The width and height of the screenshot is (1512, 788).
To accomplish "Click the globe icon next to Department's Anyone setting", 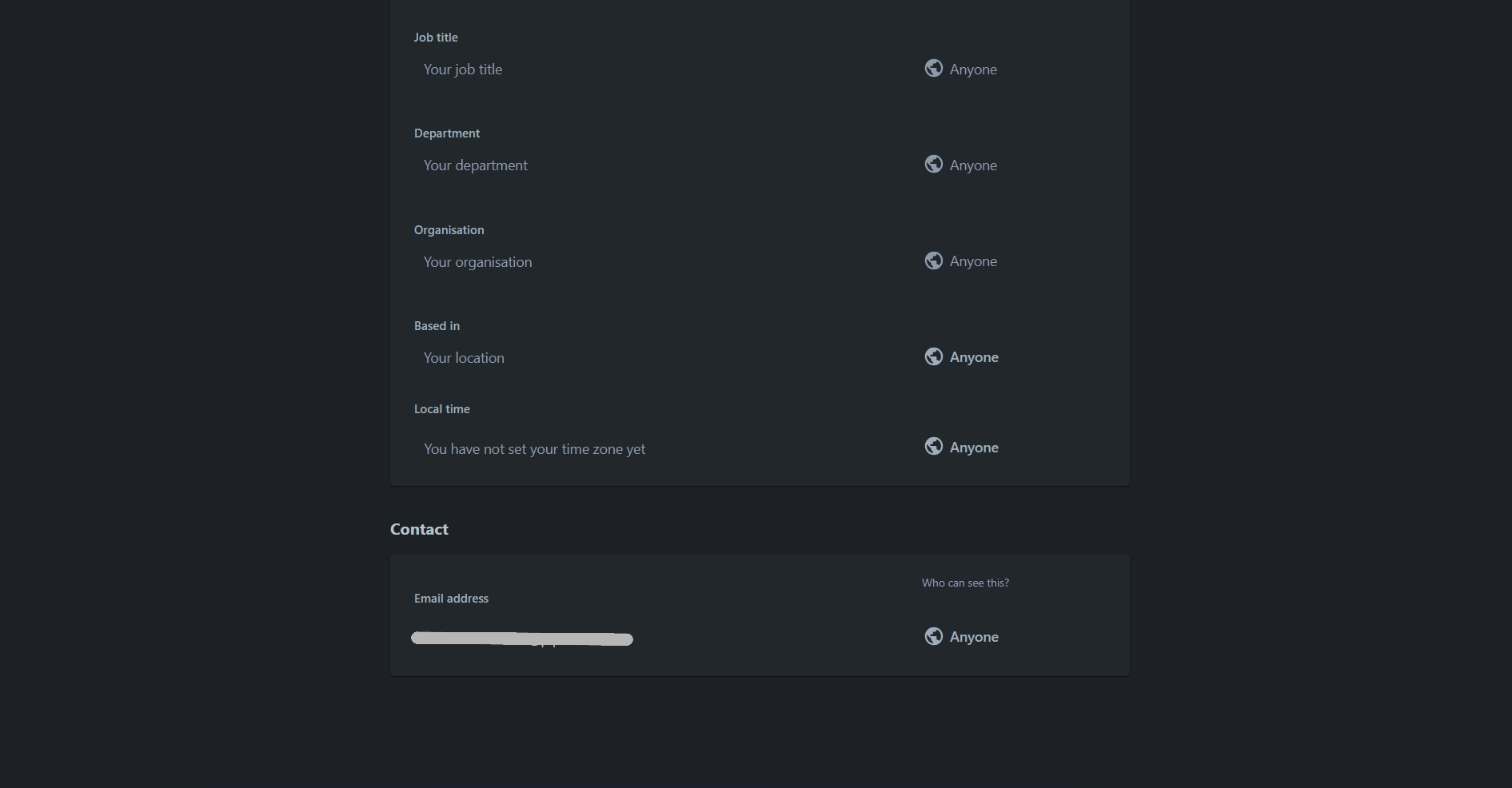I will click(x=933, y=164).
